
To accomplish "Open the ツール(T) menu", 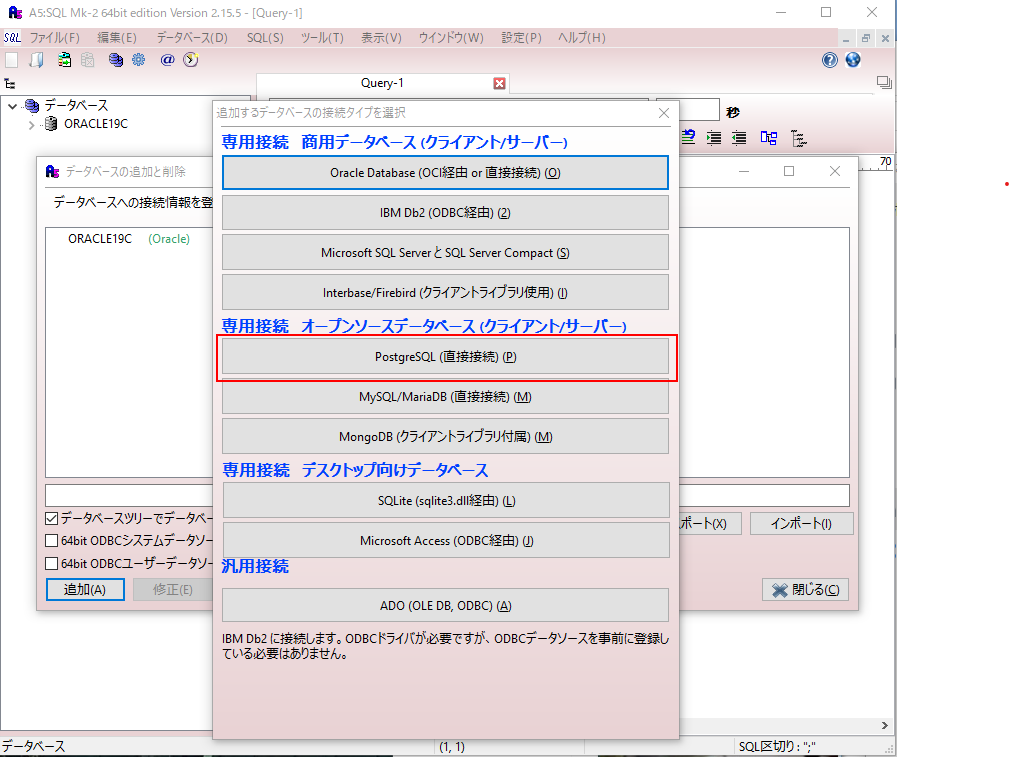I will [321, 38].
